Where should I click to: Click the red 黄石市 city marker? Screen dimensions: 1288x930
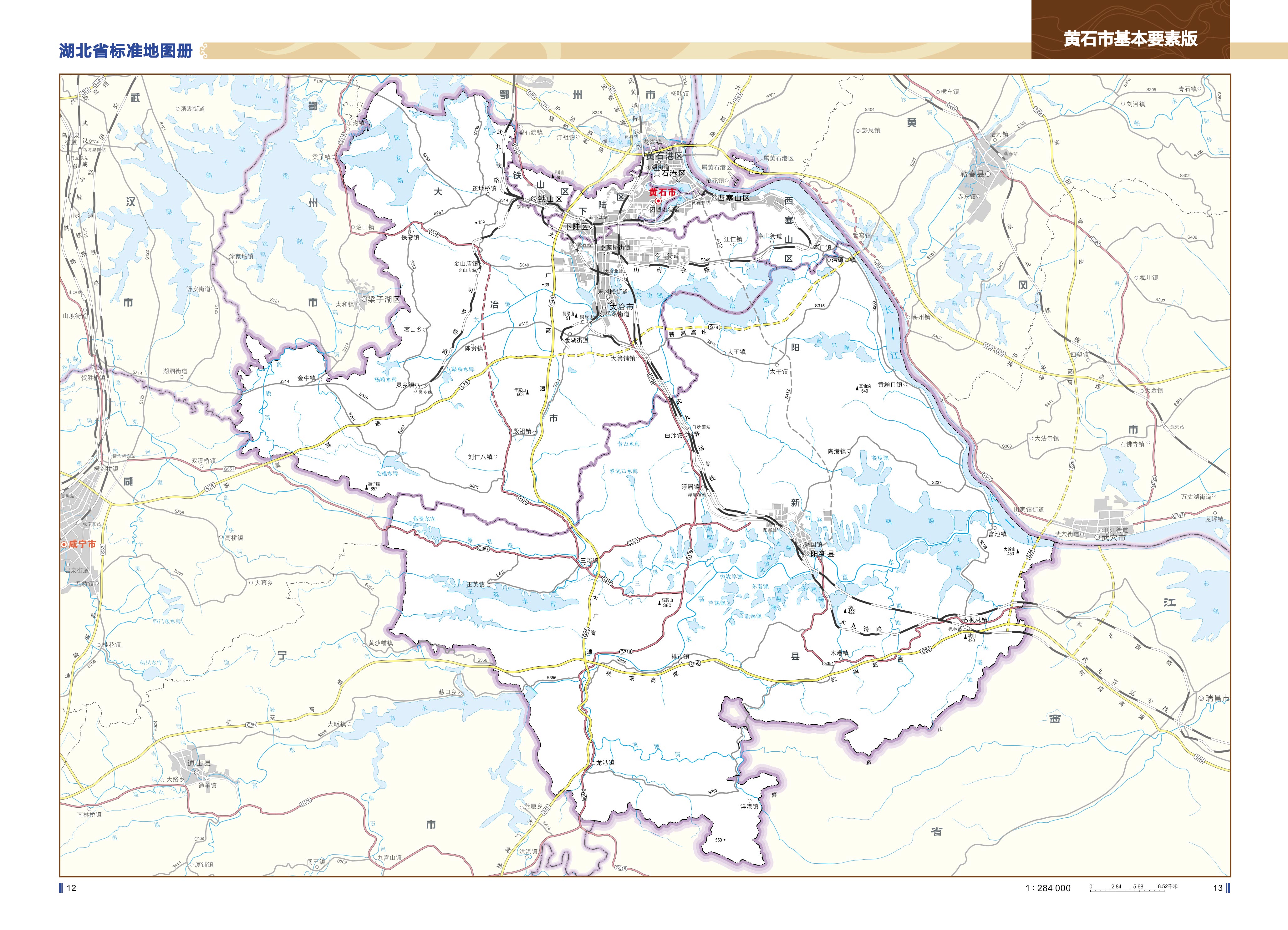[x=658, y=201]
